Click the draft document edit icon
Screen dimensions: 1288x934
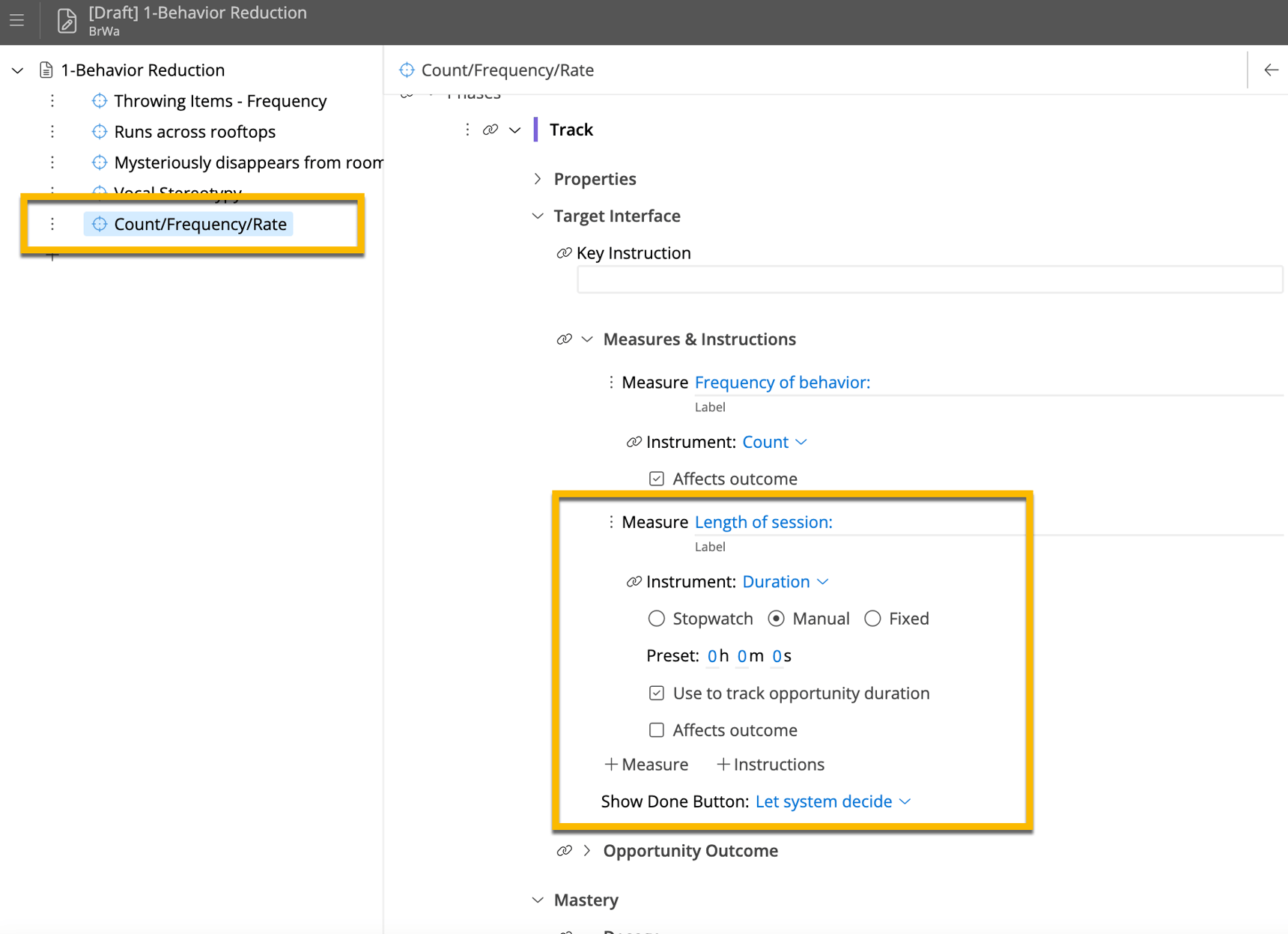(x=67, y=21)
